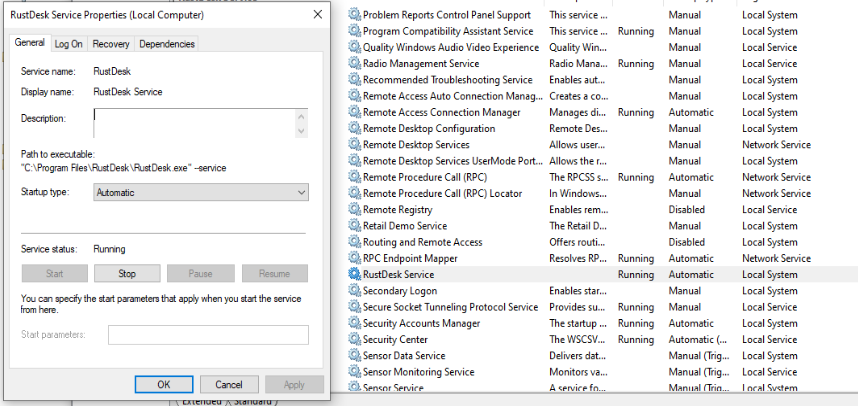This screenshot has width=858, height=406.
Task: Click the disabled Pause button
Action: pyautogui.click(x=200, y=274)
